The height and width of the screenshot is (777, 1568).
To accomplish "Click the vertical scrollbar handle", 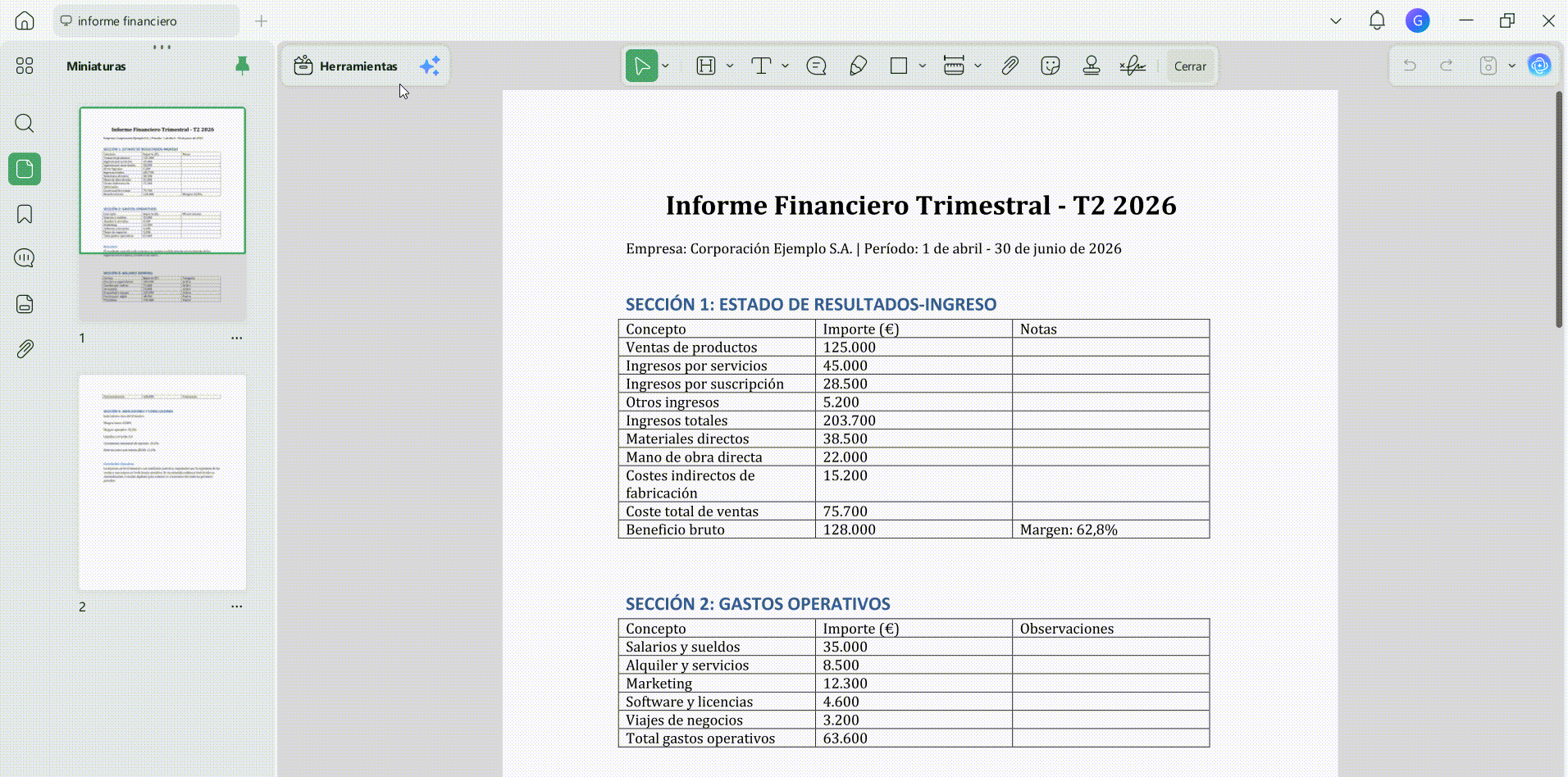I will pyautogui.click(x=1559, y=210).
